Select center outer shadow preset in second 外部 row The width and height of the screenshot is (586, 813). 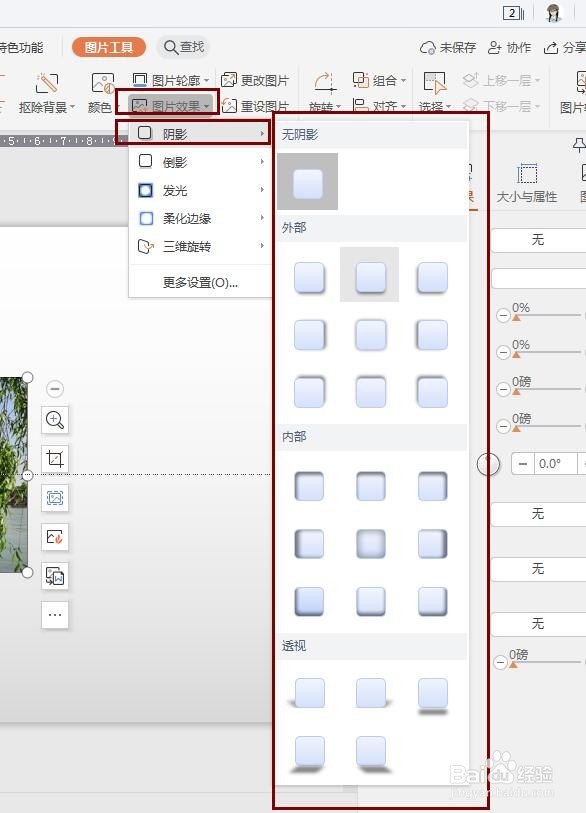click(371, 335)
